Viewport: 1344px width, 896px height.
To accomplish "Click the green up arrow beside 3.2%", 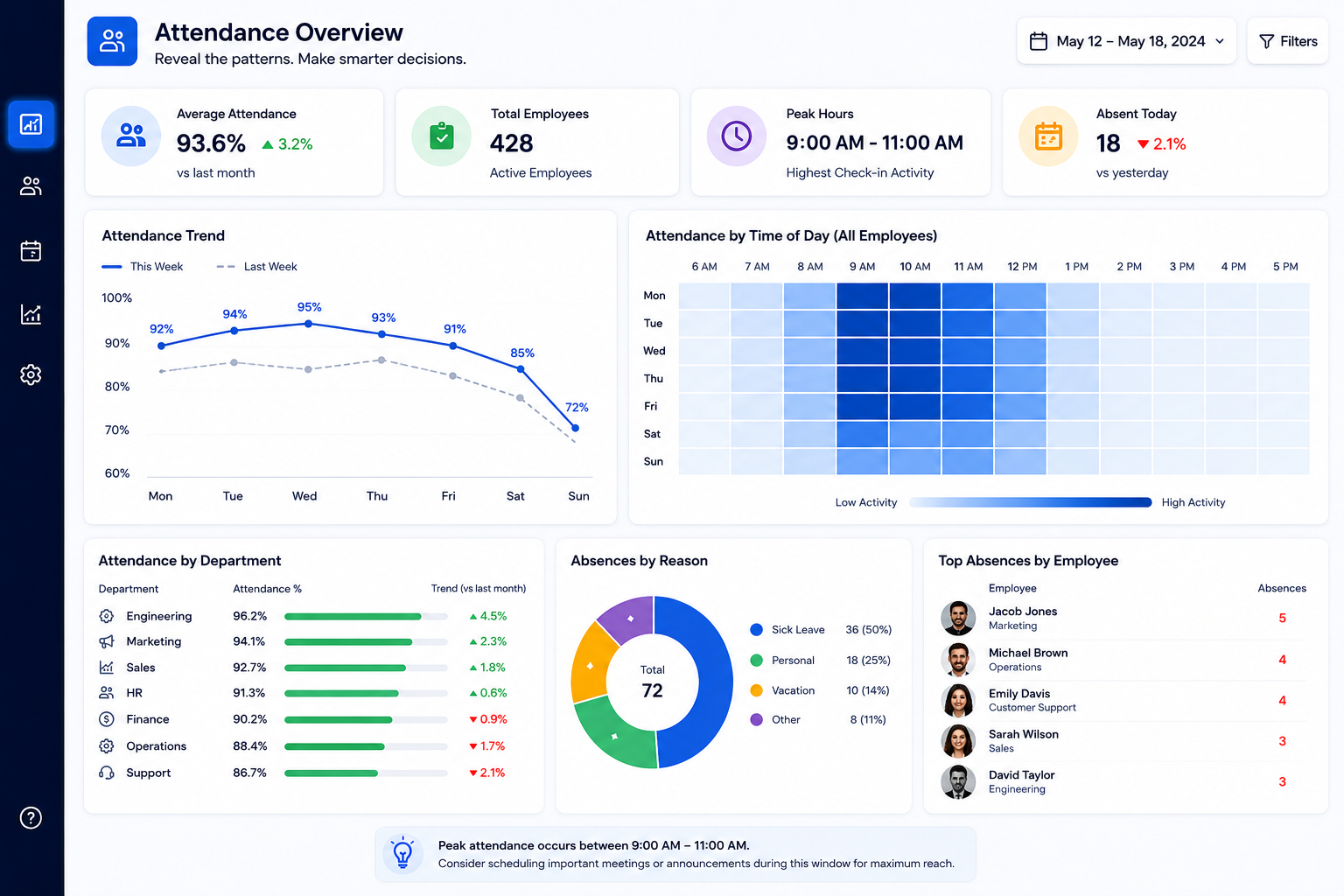I will click(268, 144).
